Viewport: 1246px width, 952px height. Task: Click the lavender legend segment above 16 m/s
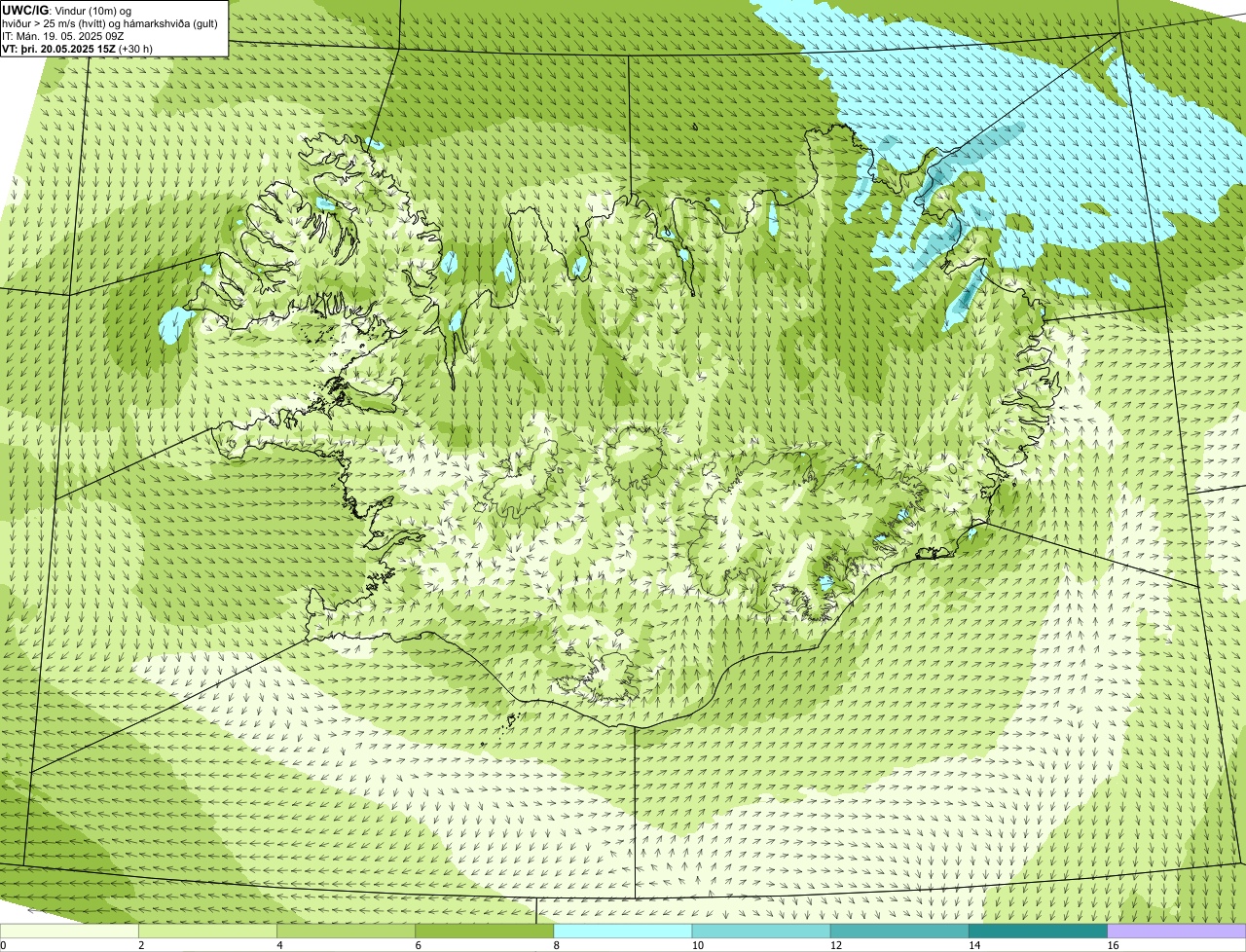1177,931
